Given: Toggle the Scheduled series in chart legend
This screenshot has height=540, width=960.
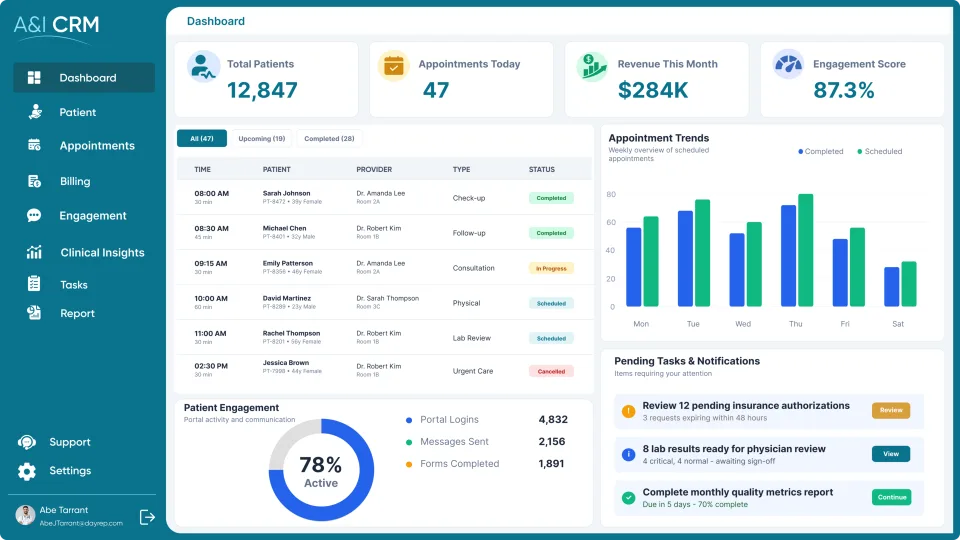Looking at the screenshot, I should pyautogui.click(x=879, y=151).
